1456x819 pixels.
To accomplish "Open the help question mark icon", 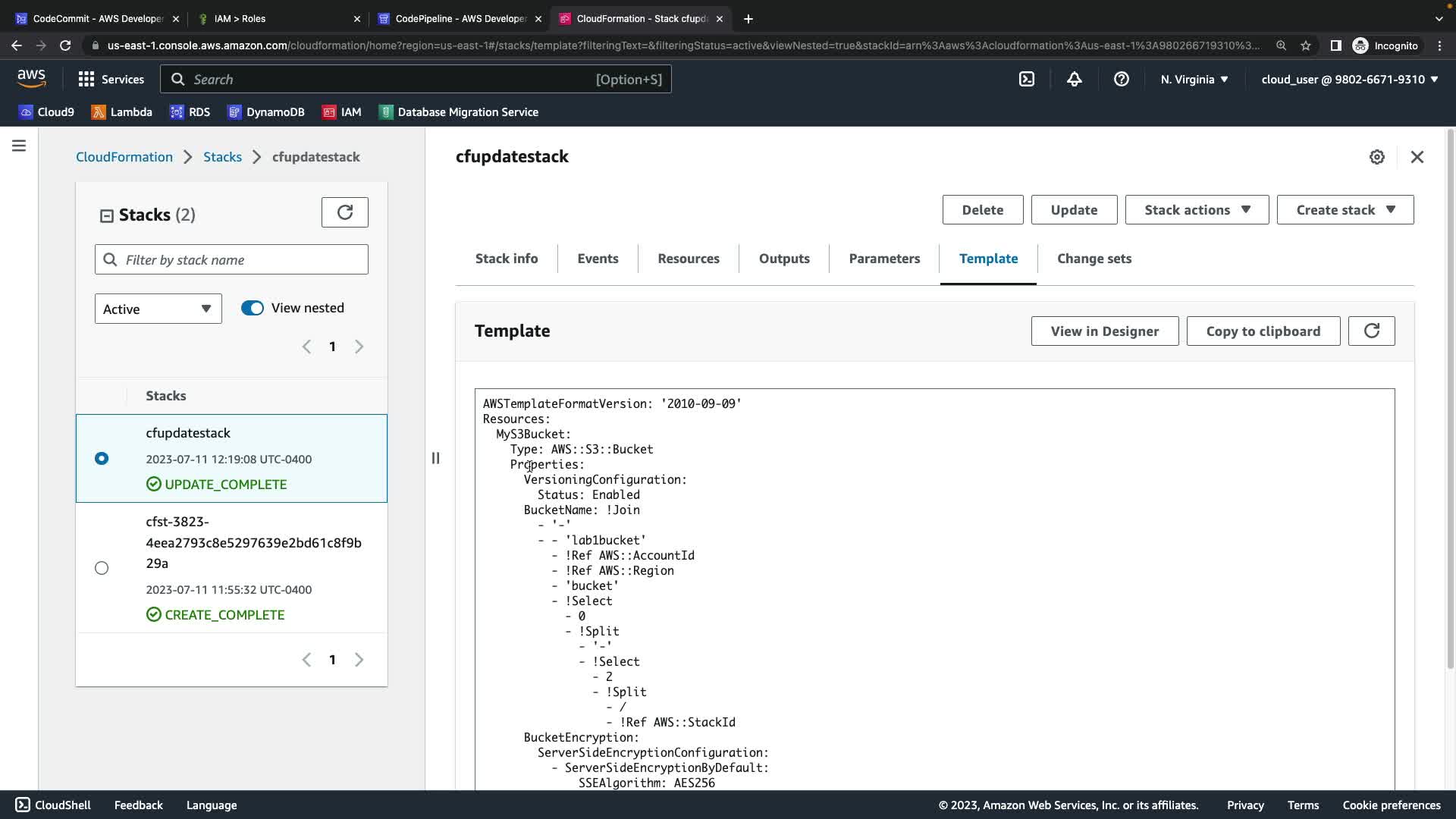I will [1121, 79].
